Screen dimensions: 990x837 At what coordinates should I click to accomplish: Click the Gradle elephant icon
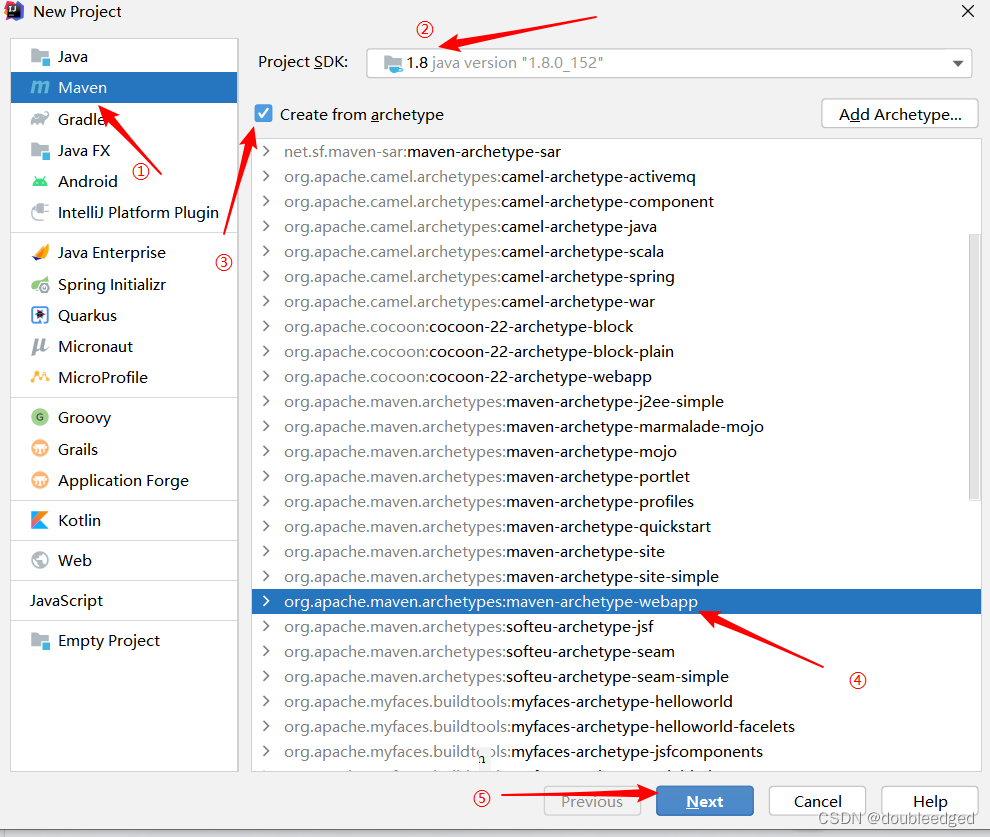coord(40,119)
